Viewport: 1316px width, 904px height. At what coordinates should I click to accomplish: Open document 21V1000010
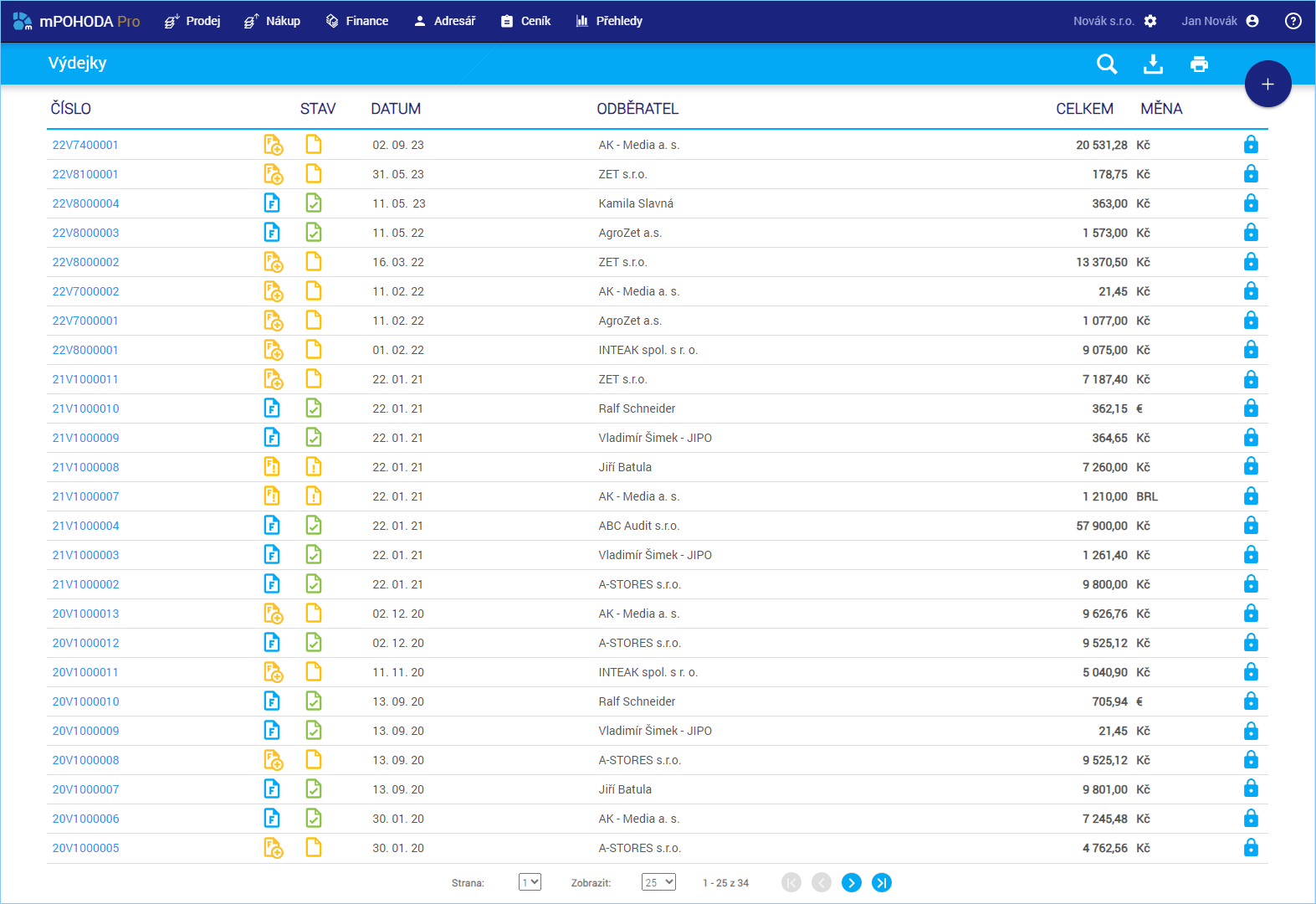(x=85, y=408)
